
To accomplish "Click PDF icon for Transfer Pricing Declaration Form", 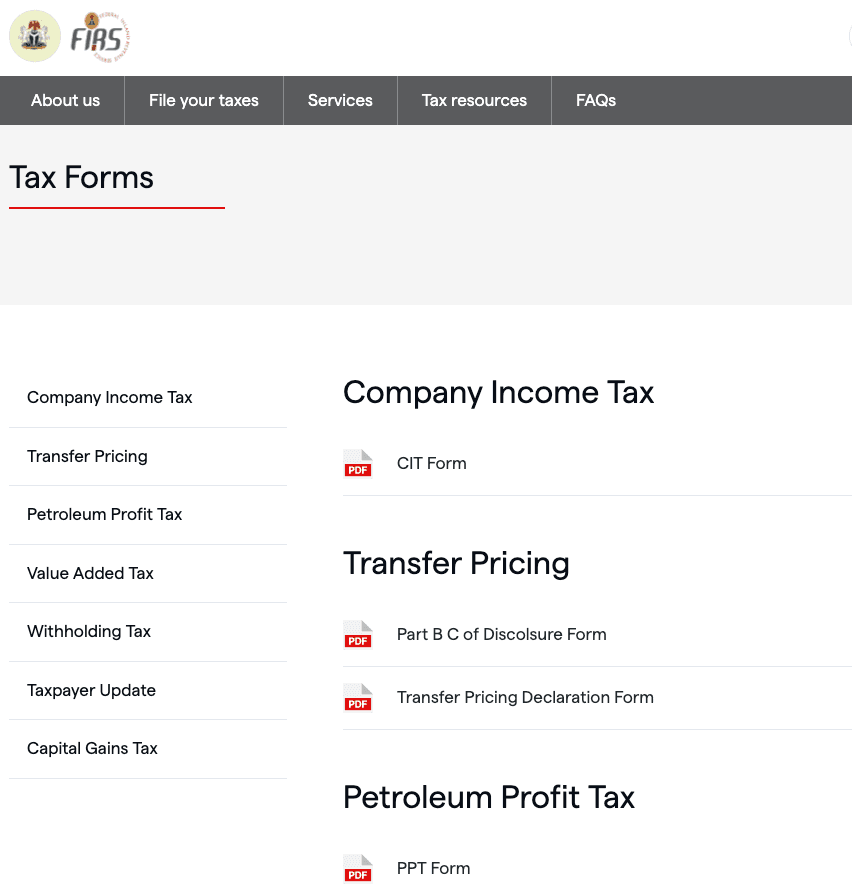I will (358, 698).
